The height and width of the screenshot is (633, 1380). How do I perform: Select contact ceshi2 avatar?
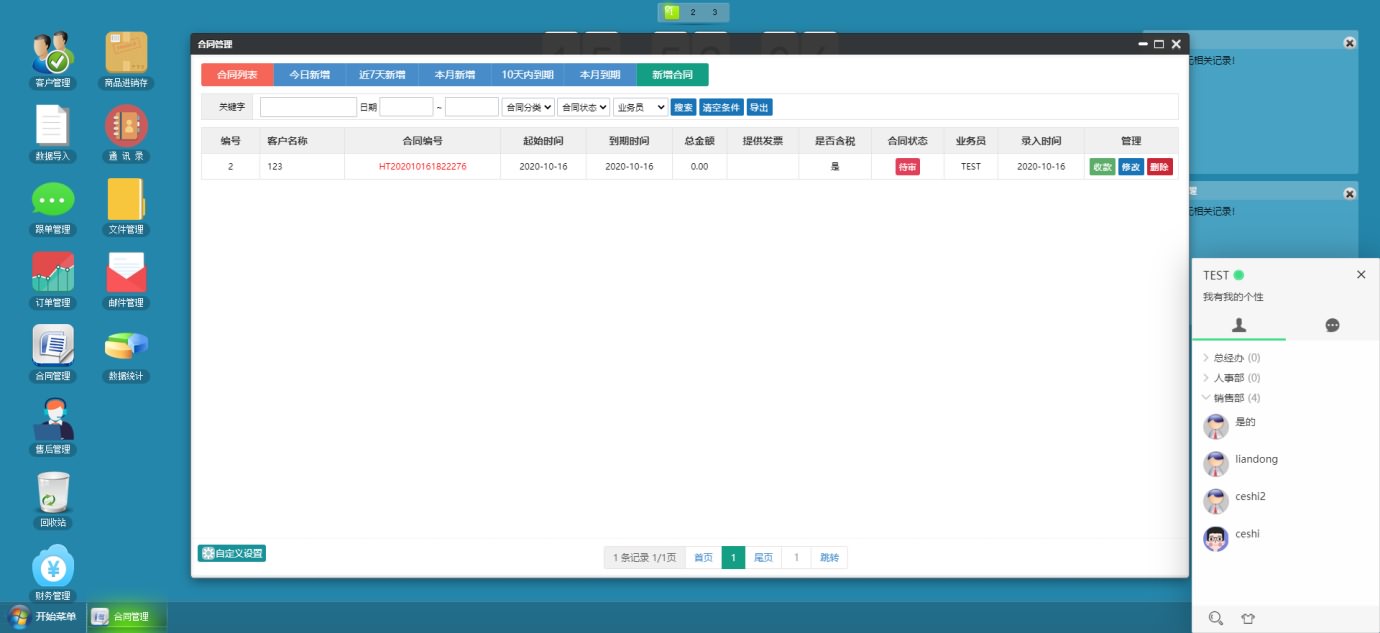click(x=1216, y=501)
